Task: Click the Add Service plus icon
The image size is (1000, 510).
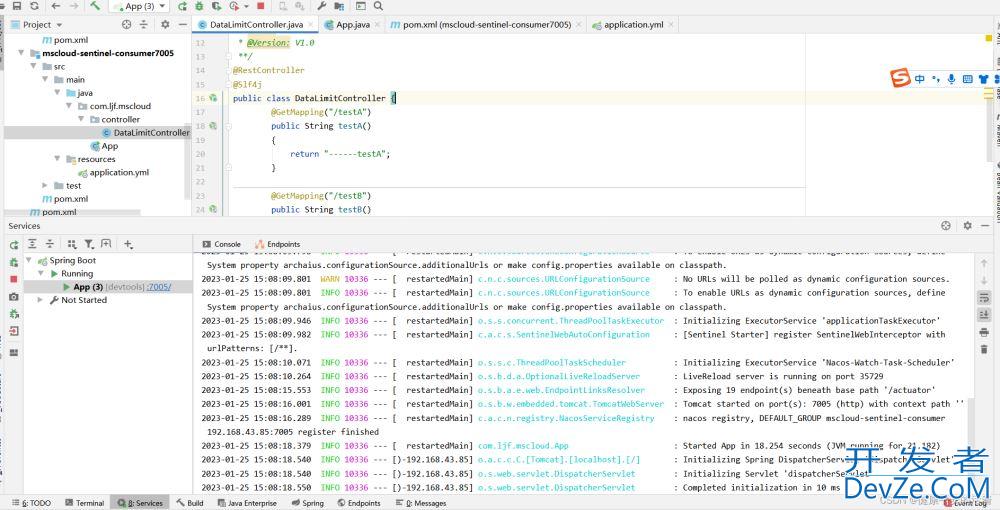Action: click(x=128, y=244)
